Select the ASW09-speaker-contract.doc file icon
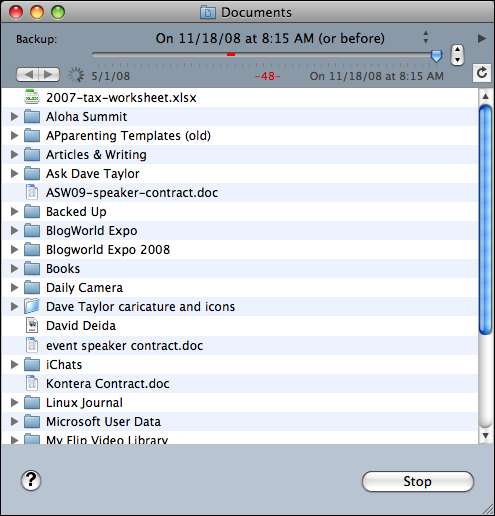This screenshot has height=516, width=495. [32, 192]
